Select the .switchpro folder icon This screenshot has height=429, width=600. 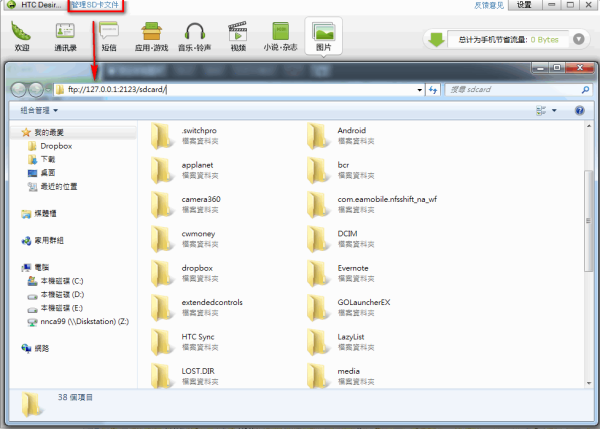point(161,136)
